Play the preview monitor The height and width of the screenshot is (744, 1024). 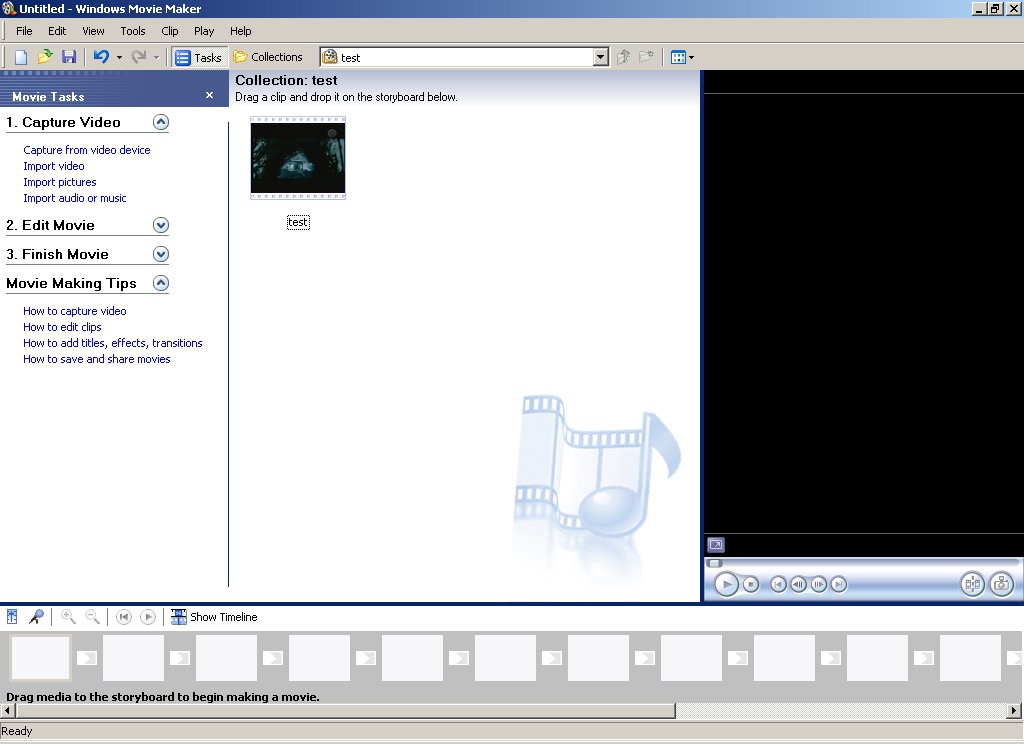726,584
